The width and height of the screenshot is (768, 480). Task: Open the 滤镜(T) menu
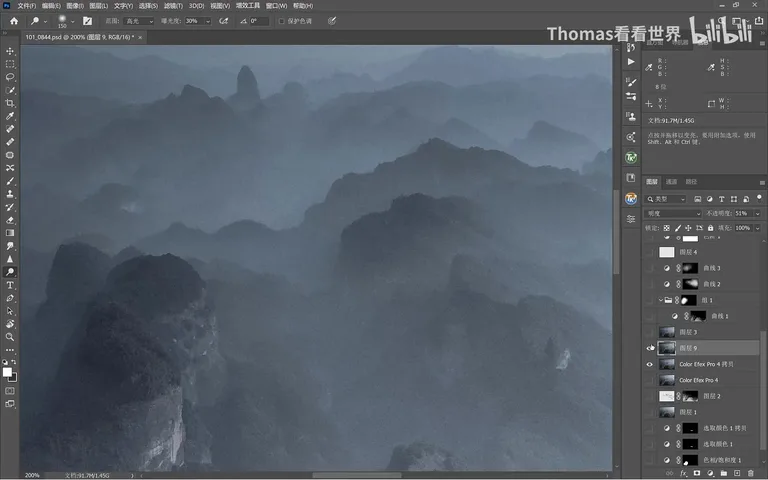click(173, 6)
